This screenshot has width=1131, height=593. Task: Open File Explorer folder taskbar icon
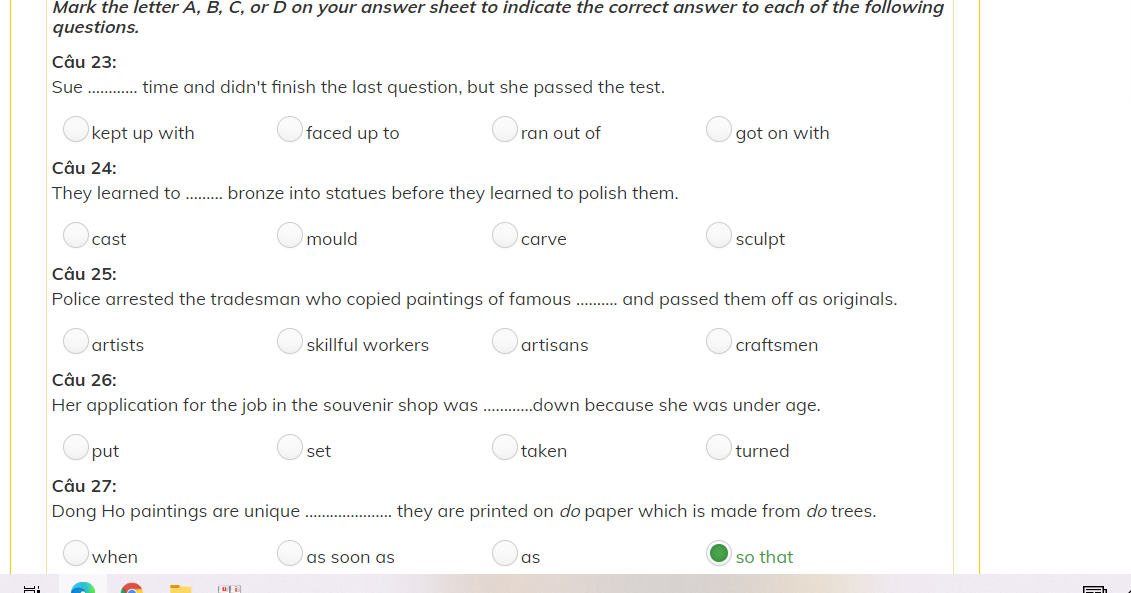tap(180, 588)
